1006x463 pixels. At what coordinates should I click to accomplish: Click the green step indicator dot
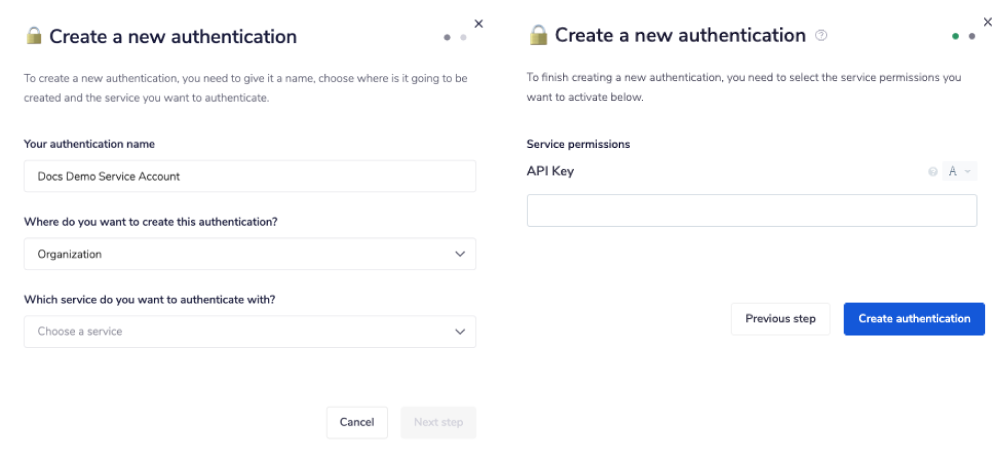[956, 36]
